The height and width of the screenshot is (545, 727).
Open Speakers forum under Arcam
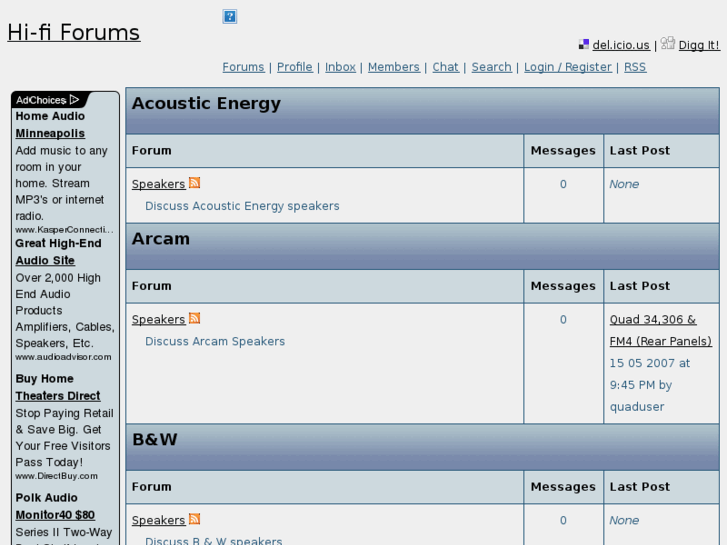tap(159, 320)
